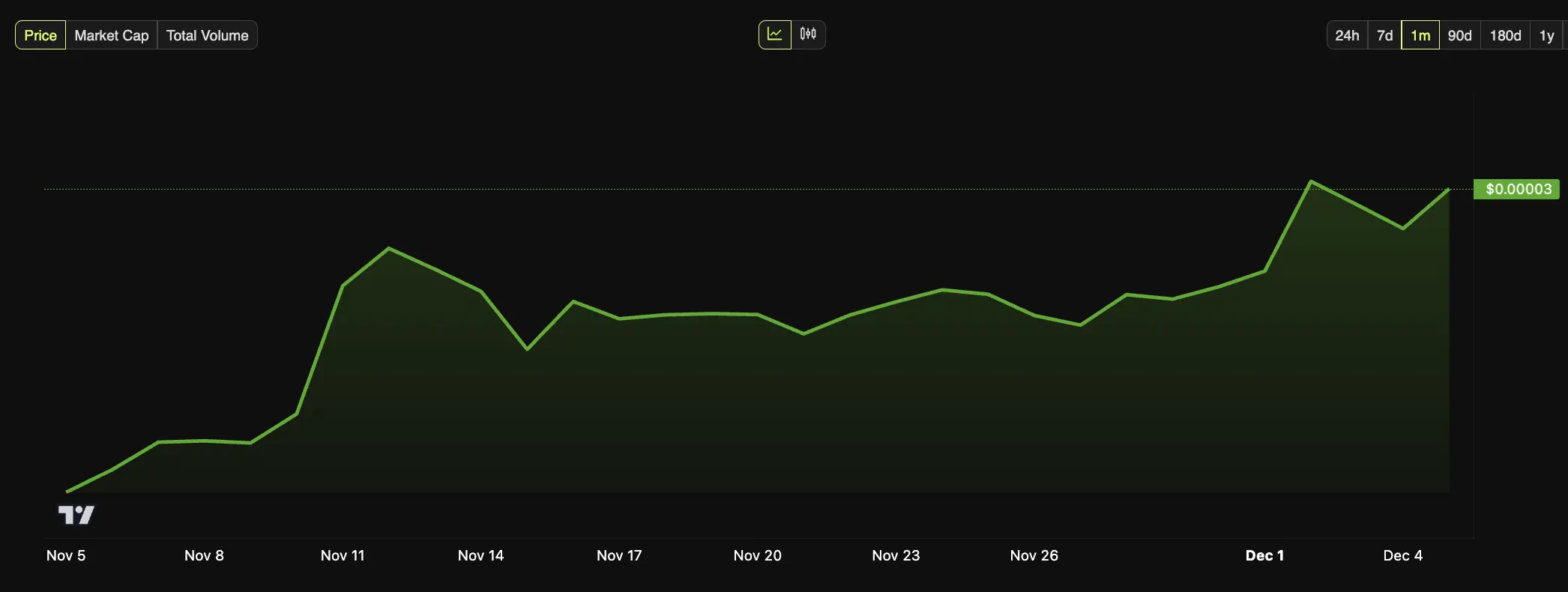Select the 1y time range
The image size is (1568, 592).
1547,35
